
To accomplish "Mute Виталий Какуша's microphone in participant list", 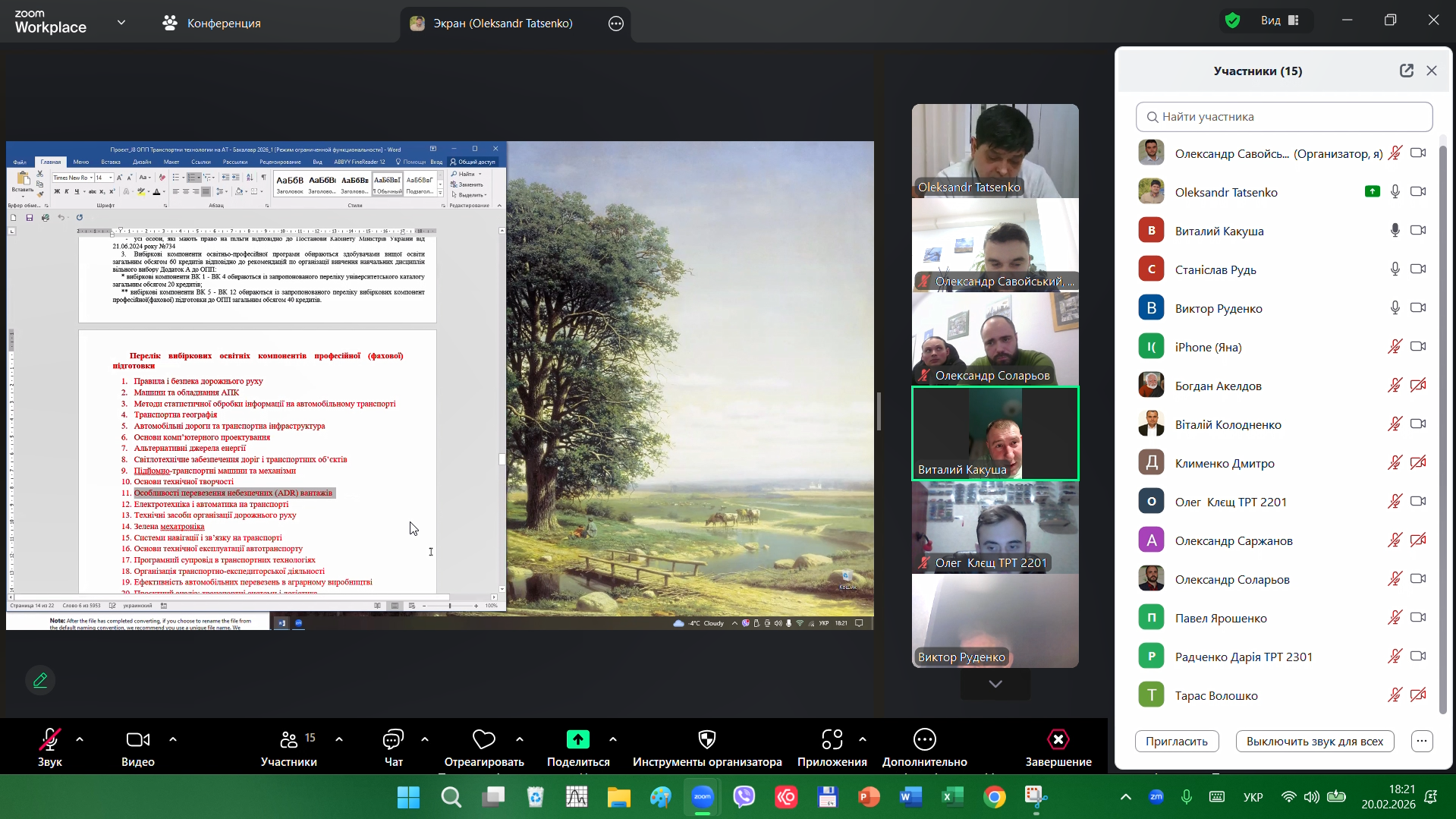I will 1395,231.
